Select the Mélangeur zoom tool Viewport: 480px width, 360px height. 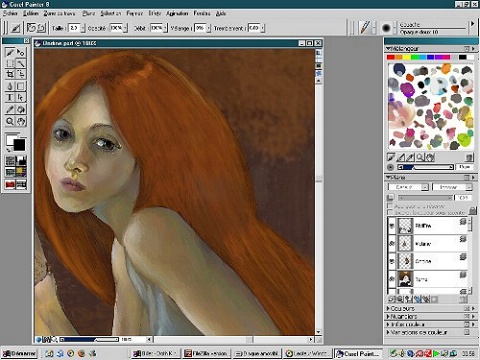[x=420, y=157]
